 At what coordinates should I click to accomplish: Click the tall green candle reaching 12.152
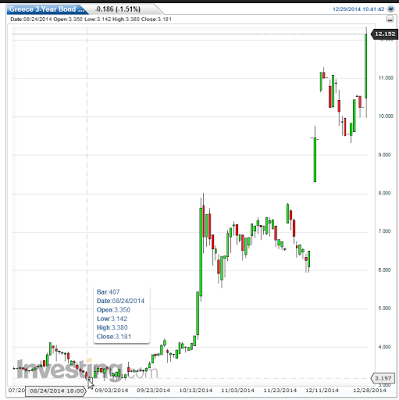click(x=366, y=66)
